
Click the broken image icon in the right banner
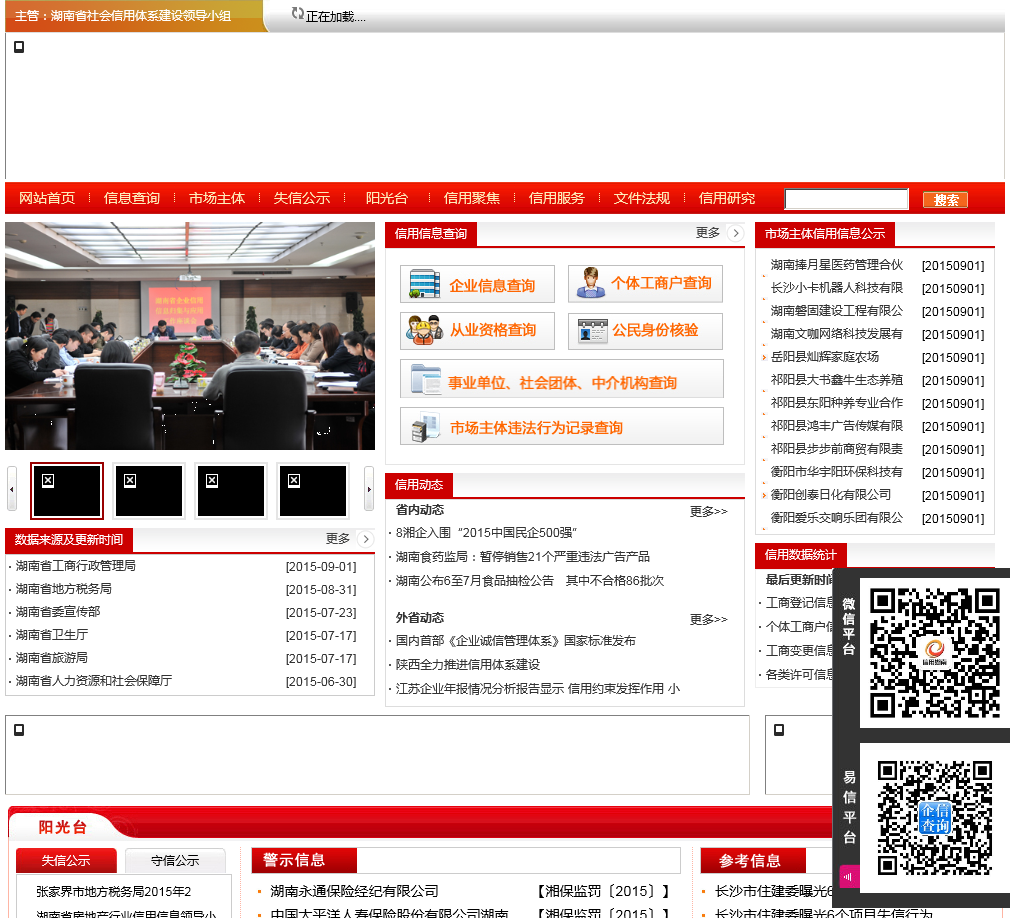point(779,730)
